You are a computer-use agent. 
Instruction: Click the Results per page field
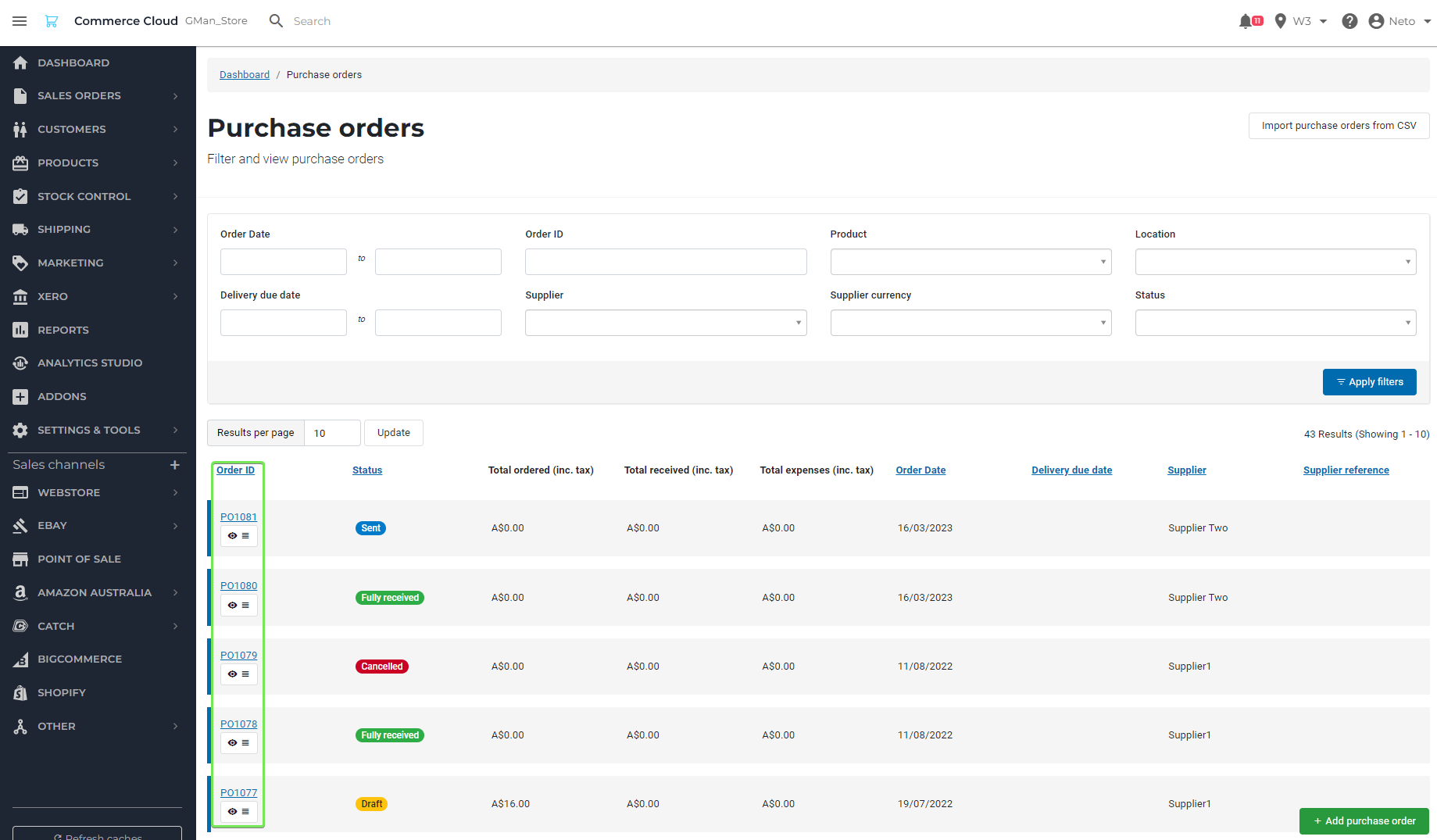point(332,433)
